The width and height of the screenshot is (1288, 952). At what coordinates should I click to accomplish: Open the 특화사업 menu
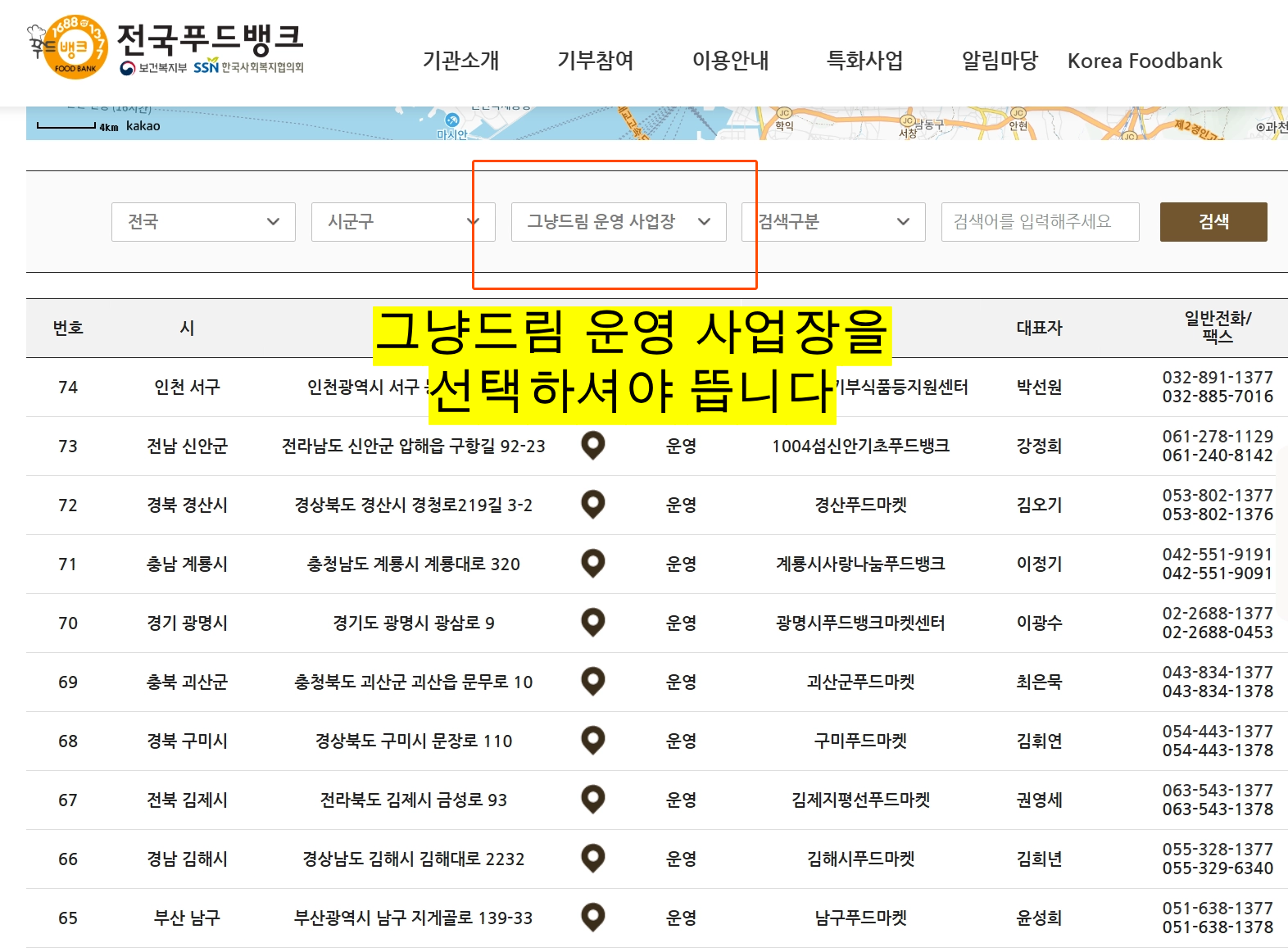(x=865, y=61)
